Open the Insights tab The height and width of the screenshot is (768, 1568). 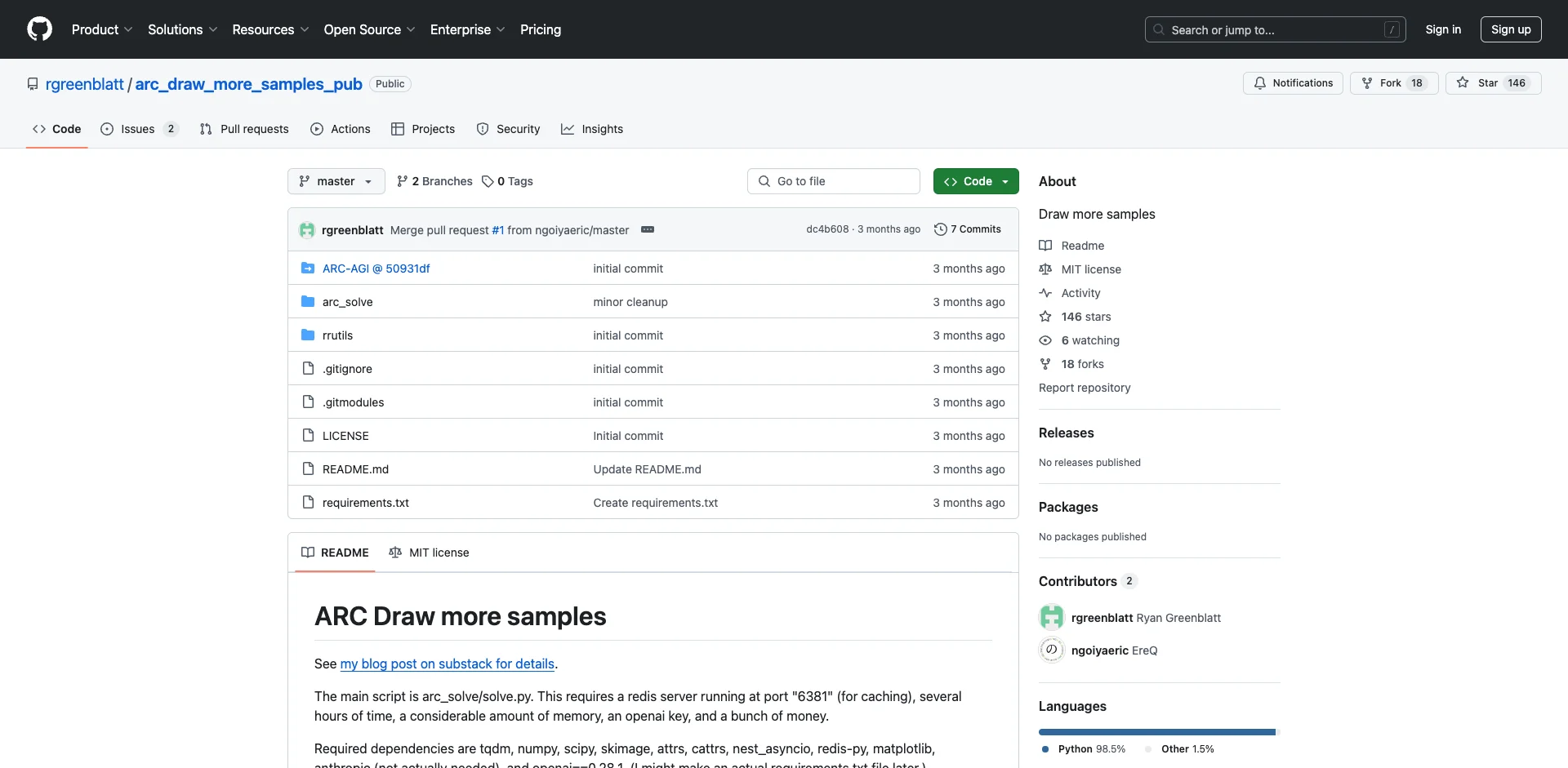pos(592,129)
